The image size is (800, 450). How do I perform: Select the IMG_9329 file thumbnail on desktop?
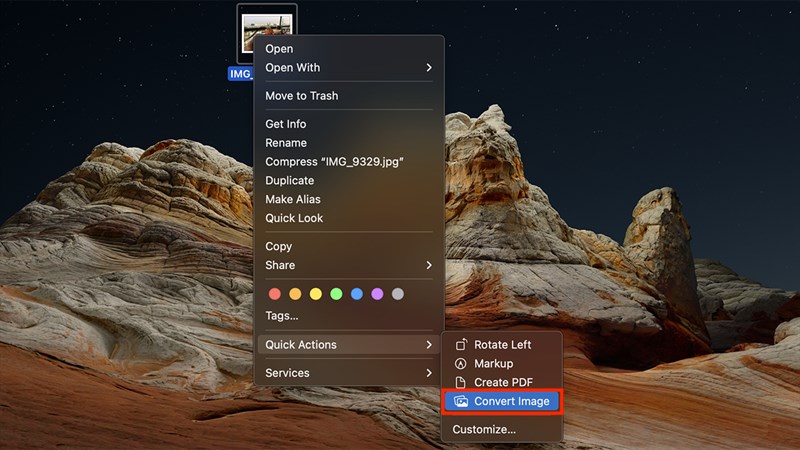click(x=267, y=34)
